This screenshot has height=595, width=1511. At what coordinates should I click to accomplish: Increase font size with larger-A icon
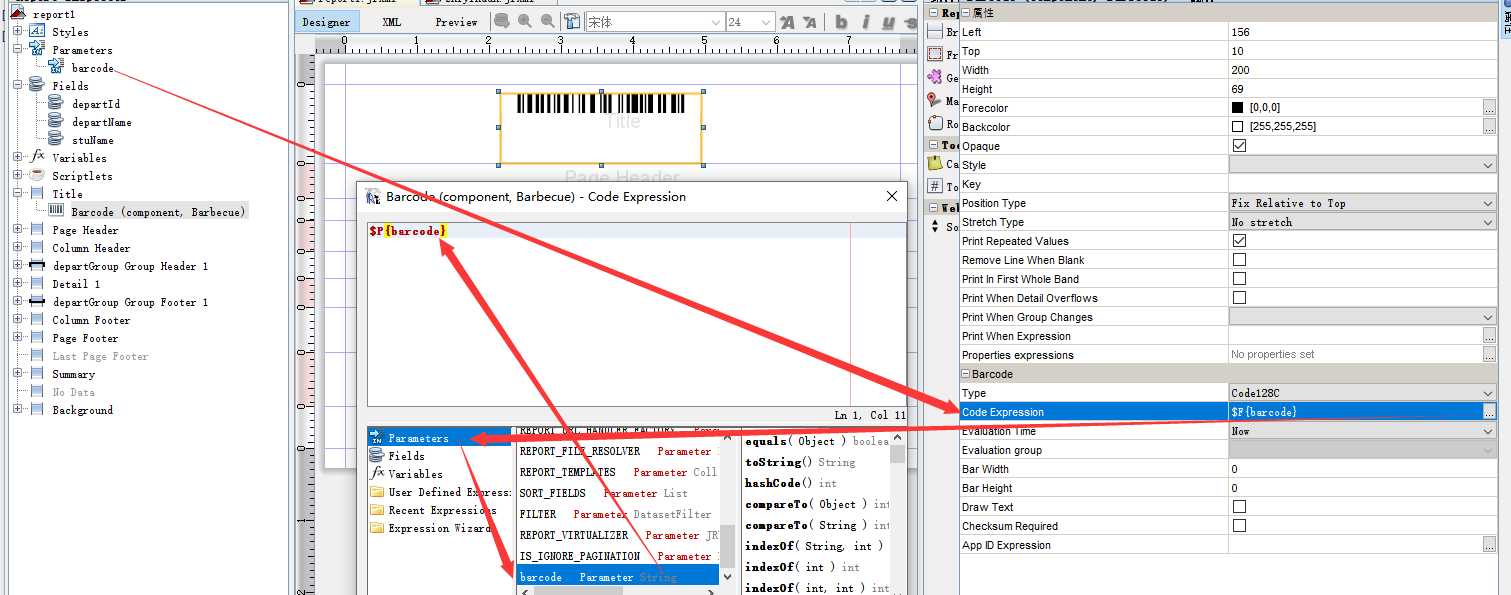(x=788, y=22)
